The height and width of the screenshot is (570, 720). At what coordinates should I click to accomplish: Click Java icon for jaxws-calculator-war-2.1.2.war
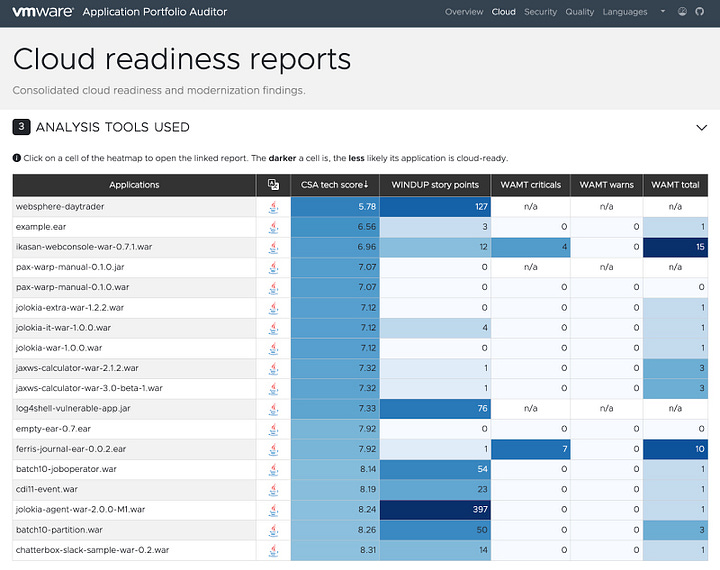(274, 369)
